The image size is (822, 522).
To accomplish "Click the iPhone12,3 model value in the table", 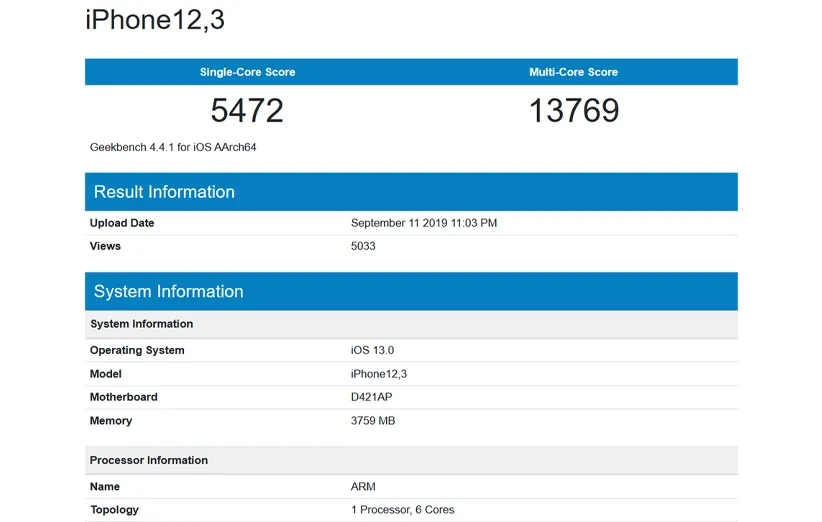I will pyautogui.click(x=378, y=374).
